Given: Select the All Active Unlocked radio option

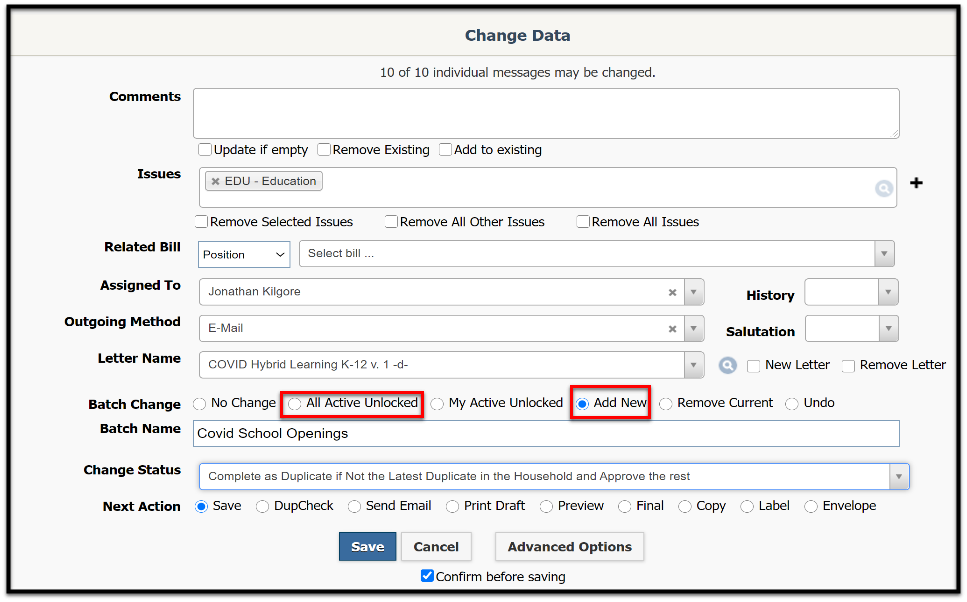Looking at the screenshot, I should pos(295,404).
